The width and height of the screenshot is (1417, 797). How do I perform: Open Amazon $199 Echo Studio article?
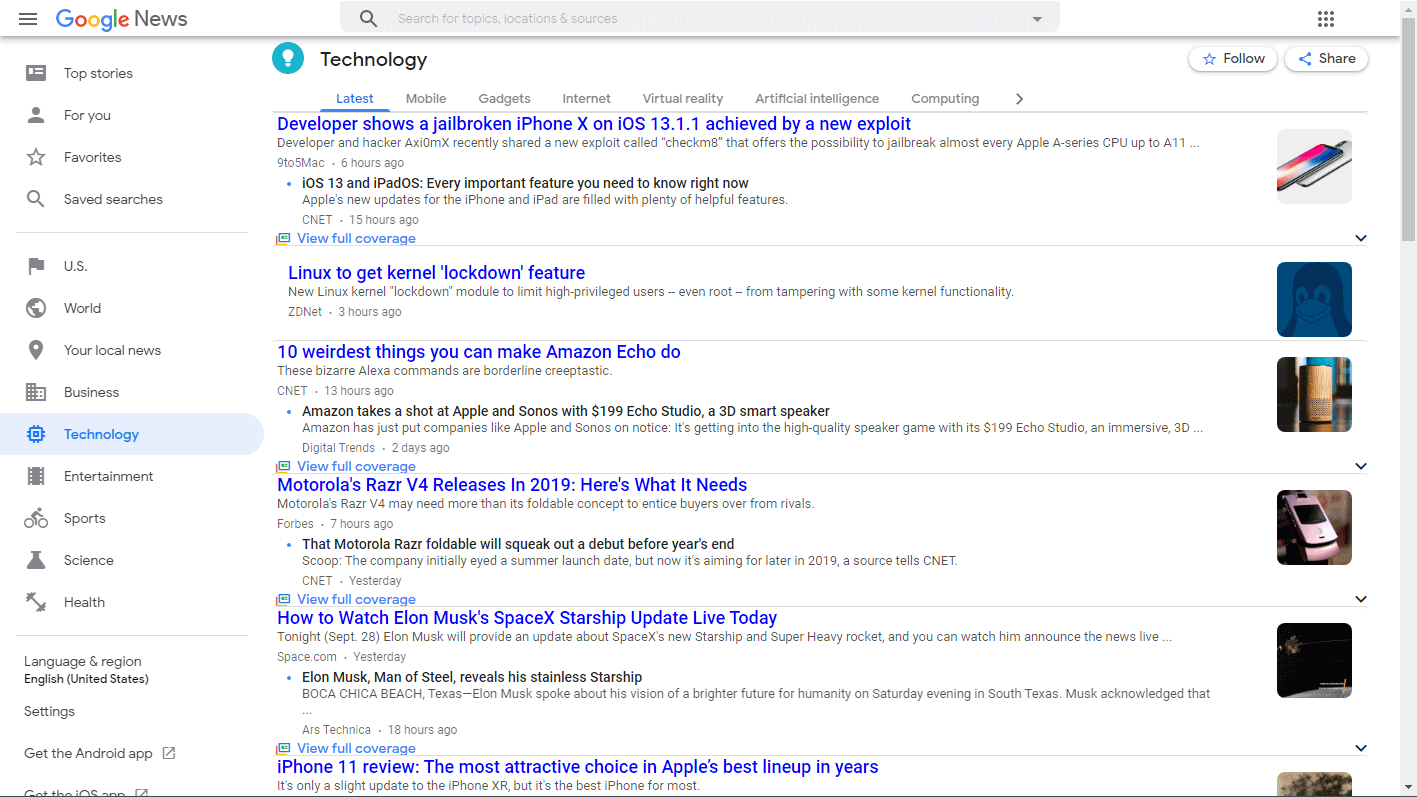(566, 411)
